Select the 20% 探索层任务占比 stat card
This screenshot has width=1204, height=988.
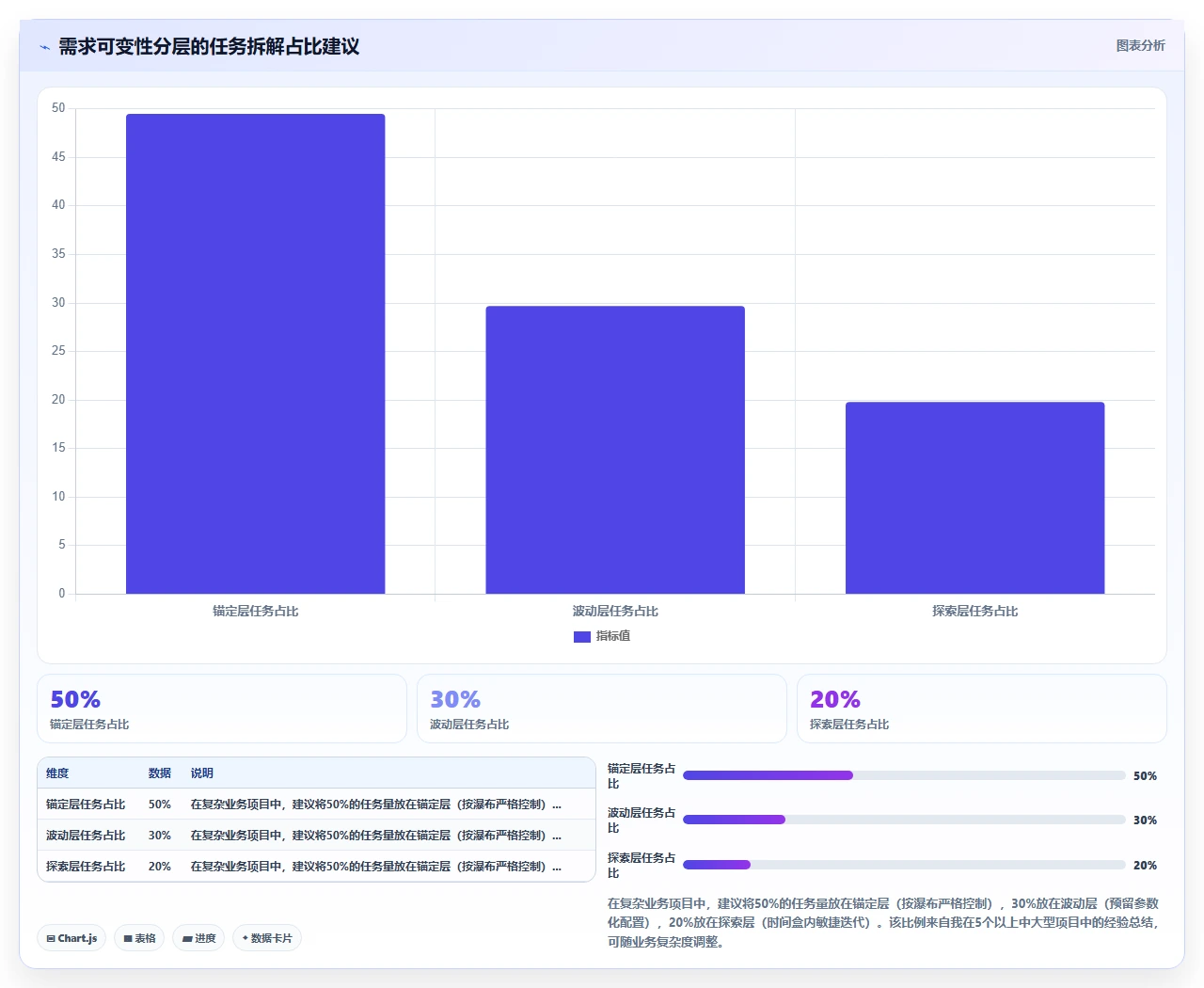tap(982, 709)
